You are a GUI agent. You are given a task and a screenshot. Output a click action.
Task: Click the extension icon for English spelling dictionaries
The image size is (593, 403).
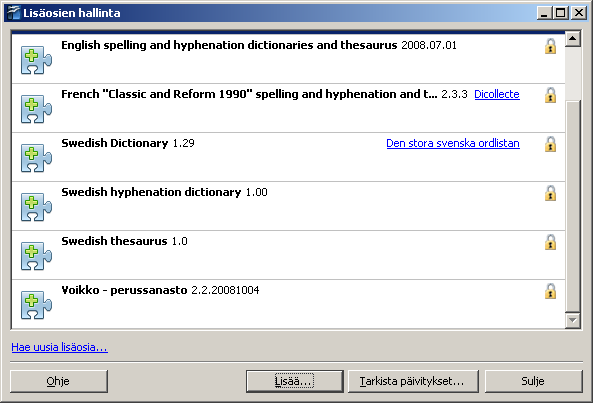click(36, 60)
